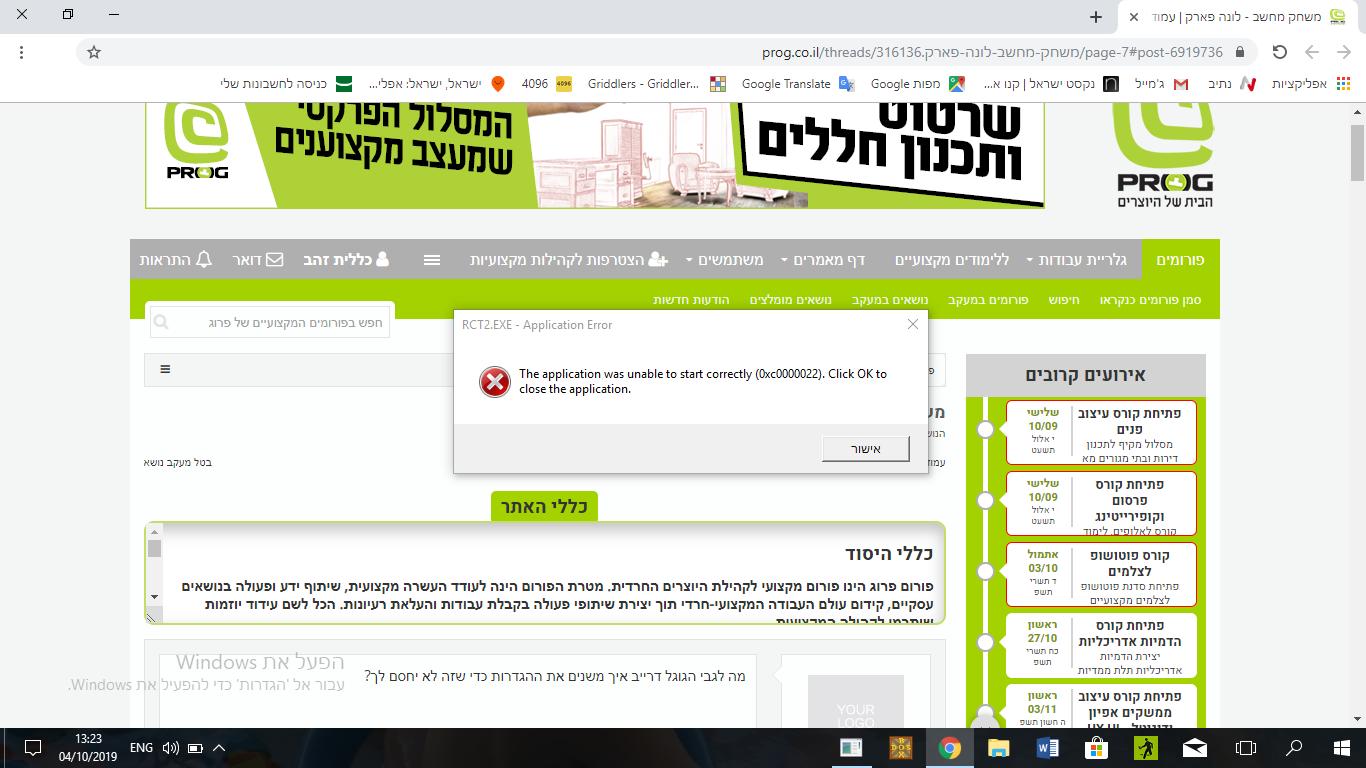Open the התראות notifications bell
1366x768 pixels.
click(x=176, y=260)
